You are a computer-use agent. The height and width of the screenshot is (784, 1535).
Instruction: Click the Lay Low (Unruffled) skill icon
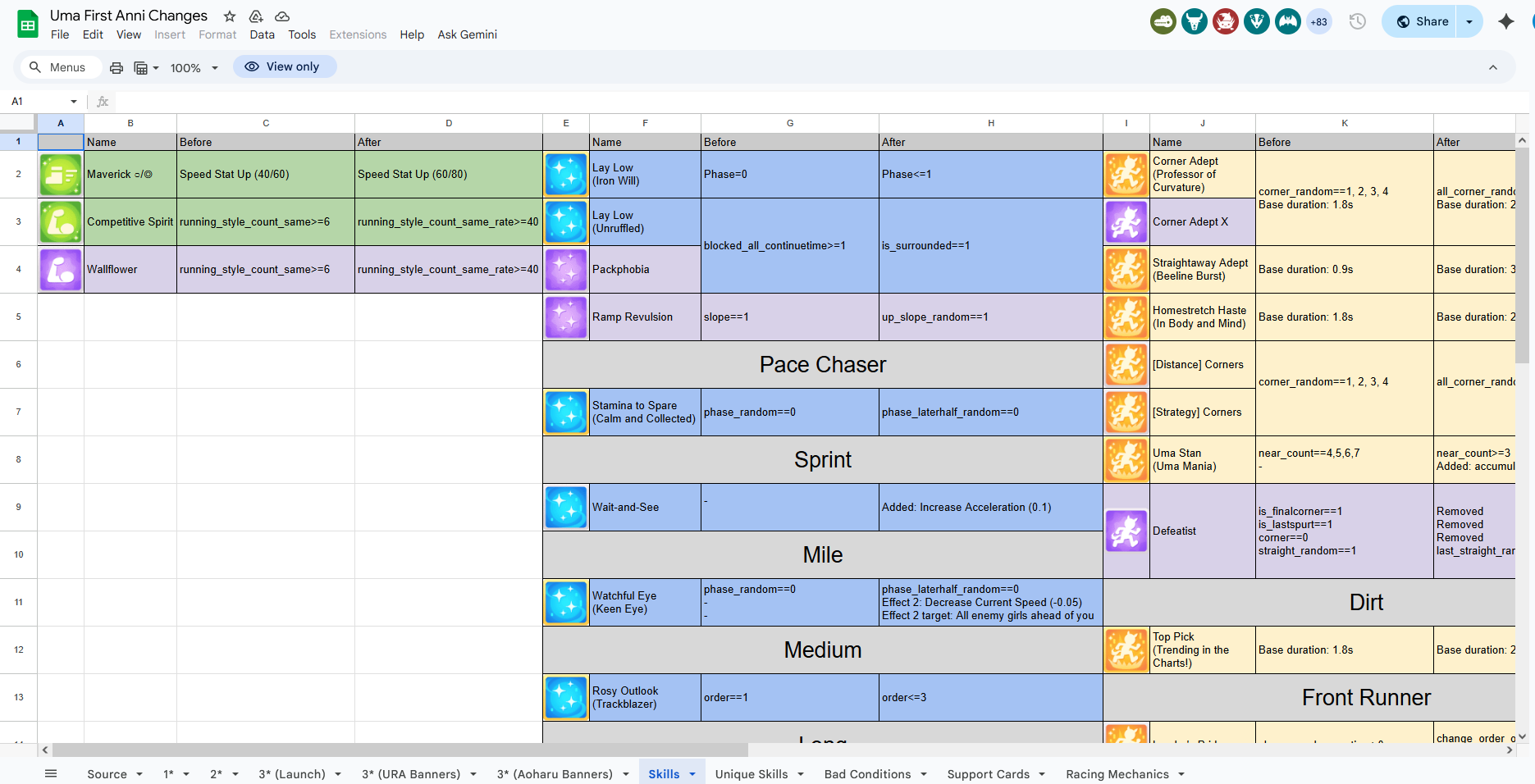[x=566, y=221]
